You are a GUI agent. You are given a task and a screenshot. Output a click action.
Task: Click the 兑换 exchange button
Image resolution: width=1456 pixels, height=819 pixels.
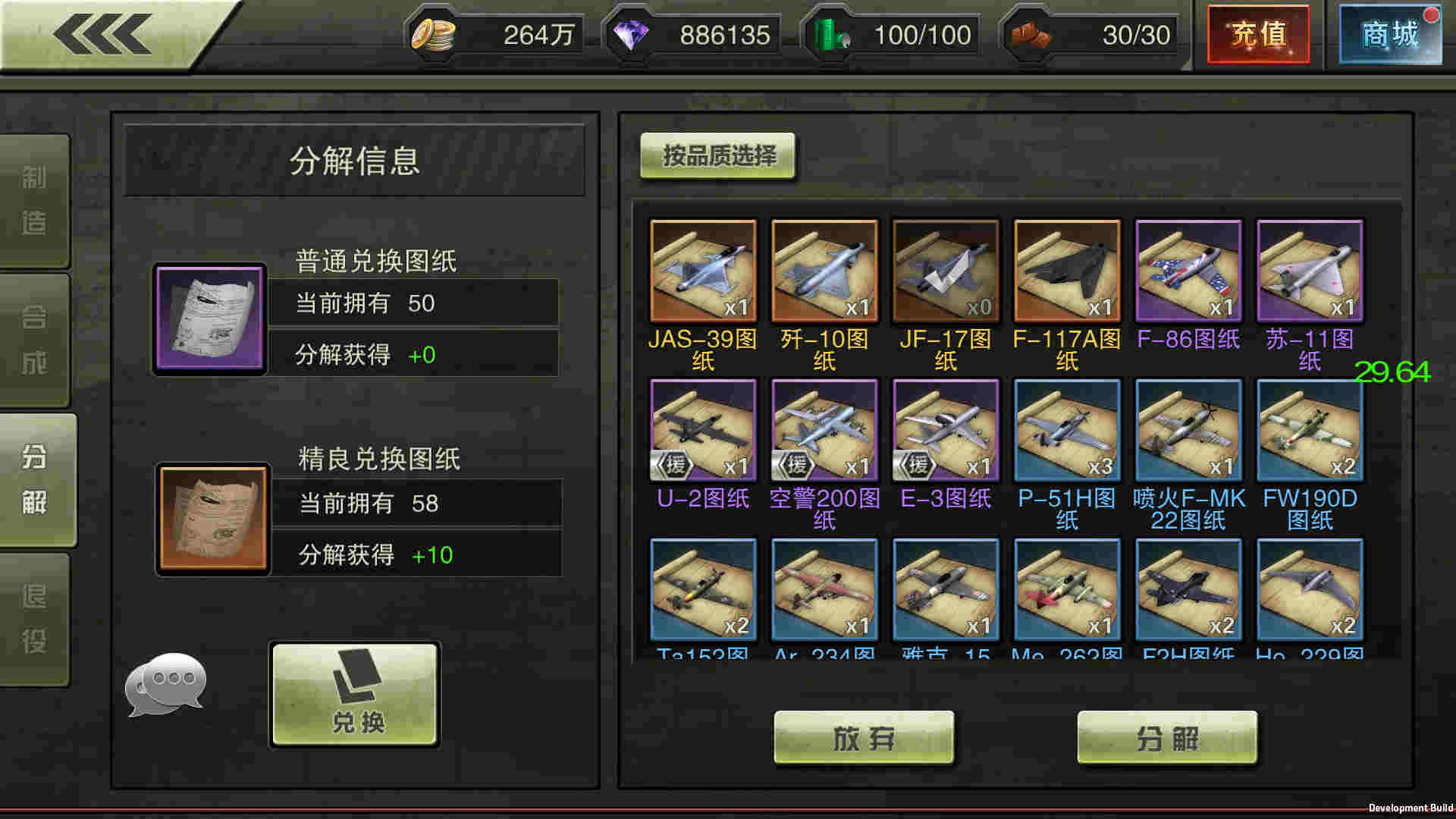tap(355, 695)
